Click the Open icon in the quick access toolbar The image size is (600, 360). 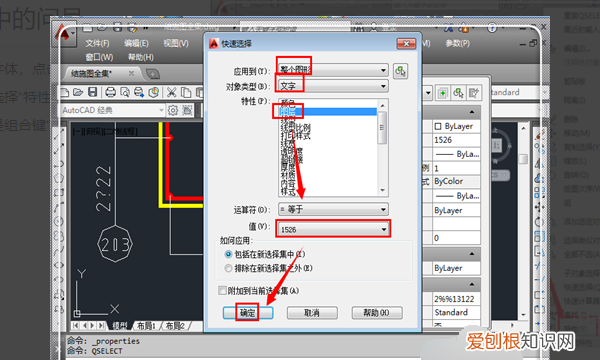[102, 28]
